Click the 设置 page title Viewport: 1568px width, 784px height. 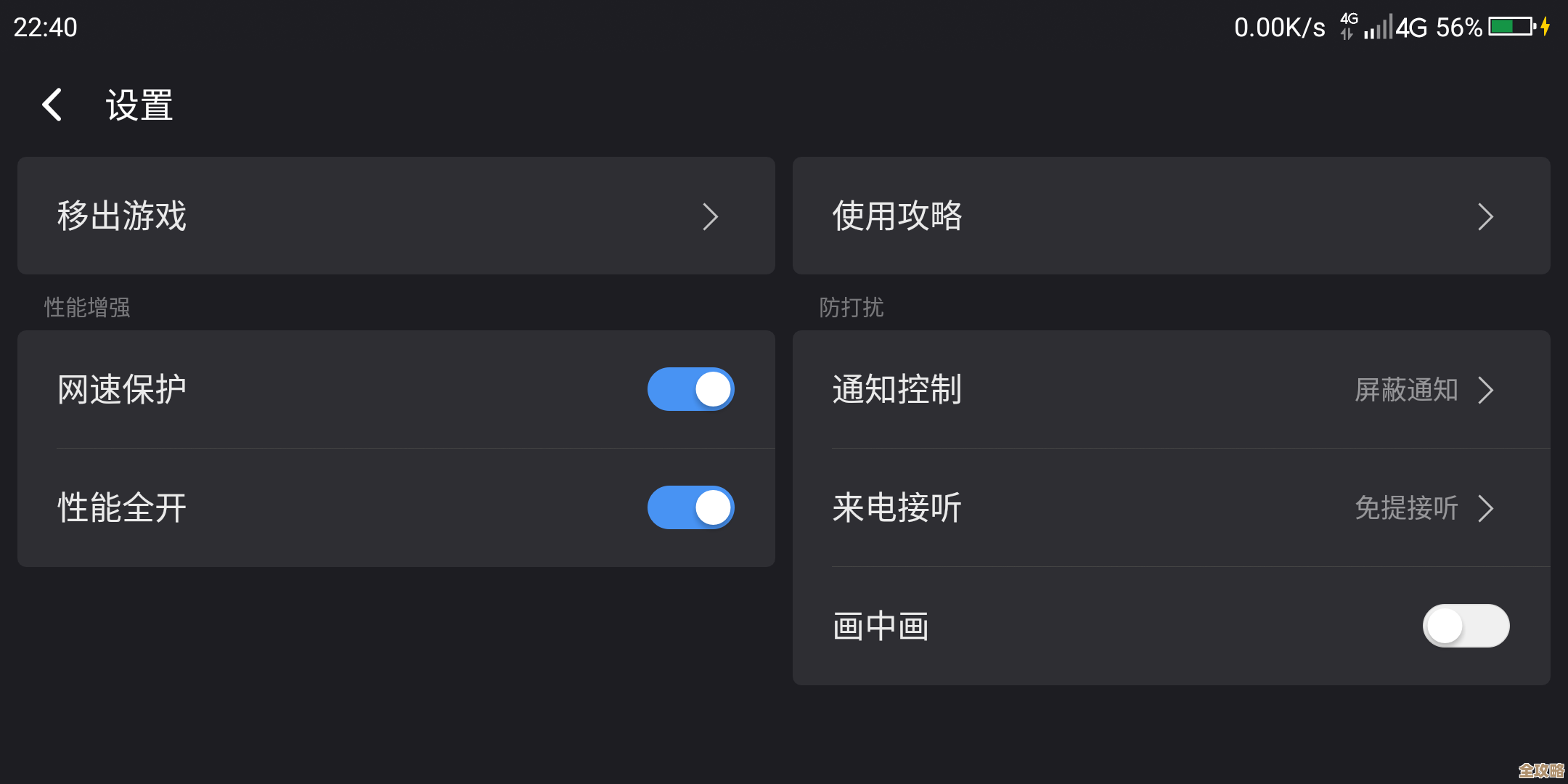click(138, 104)
